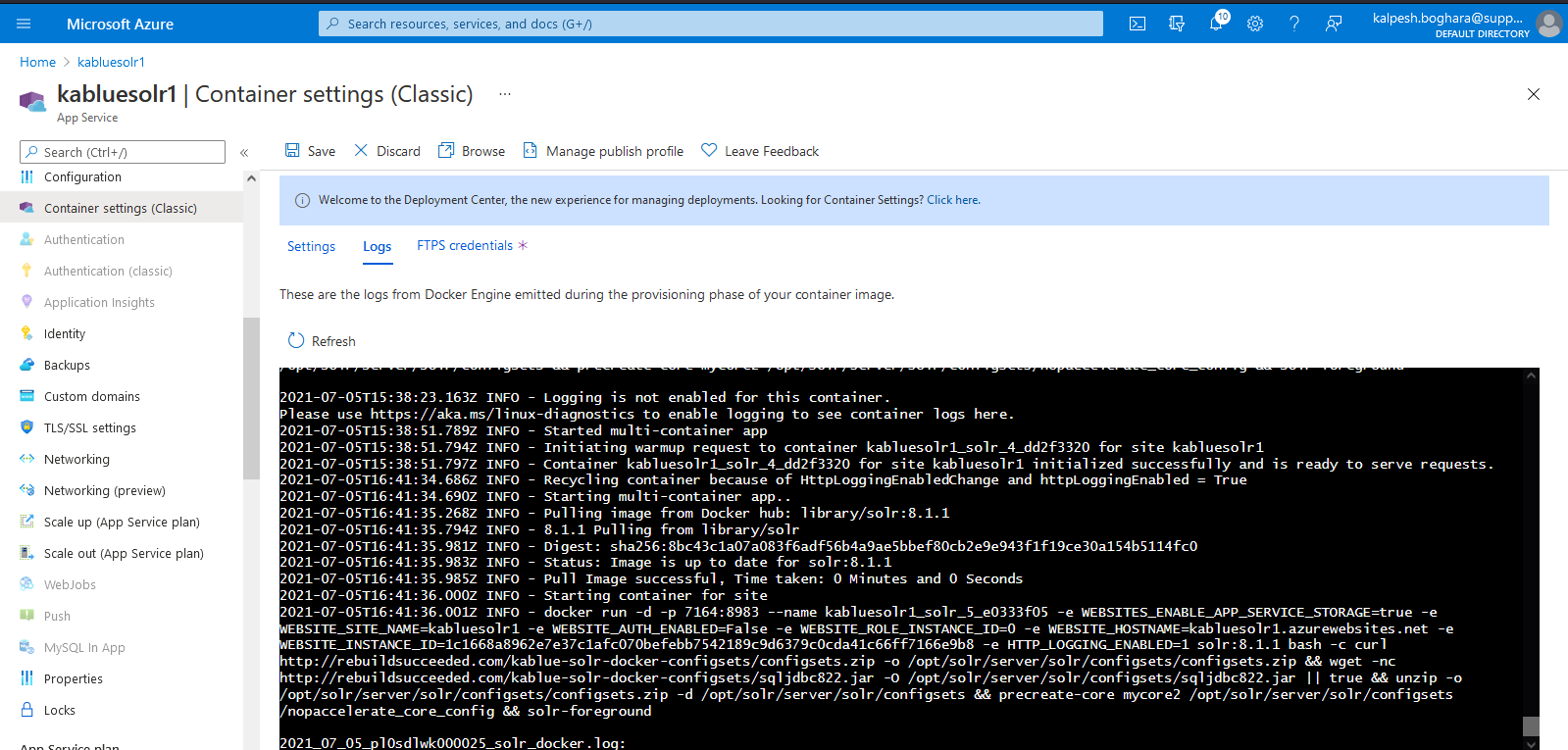The width and height of the screenshot is (1568, 750).
Task: Click the info icon in the banner
Action: click(302, 200)
